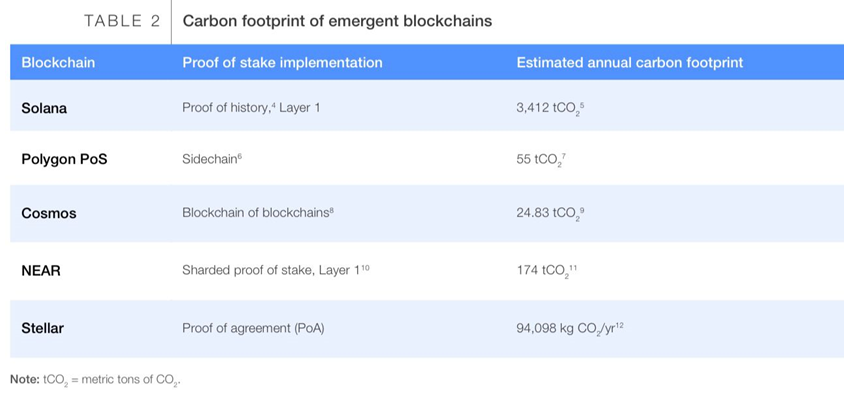Select the Proof of agreement (PoA) cell
Viewport: 854px width, 395px height.
[253, 329]
